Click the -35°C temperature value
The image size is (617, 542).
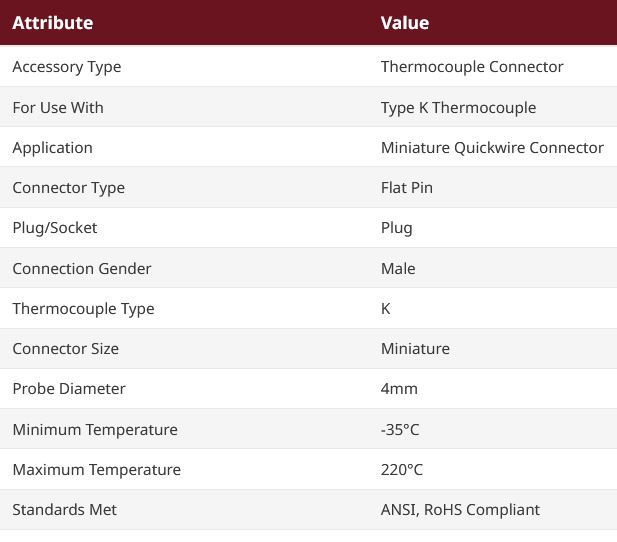[x=400, y=429]
